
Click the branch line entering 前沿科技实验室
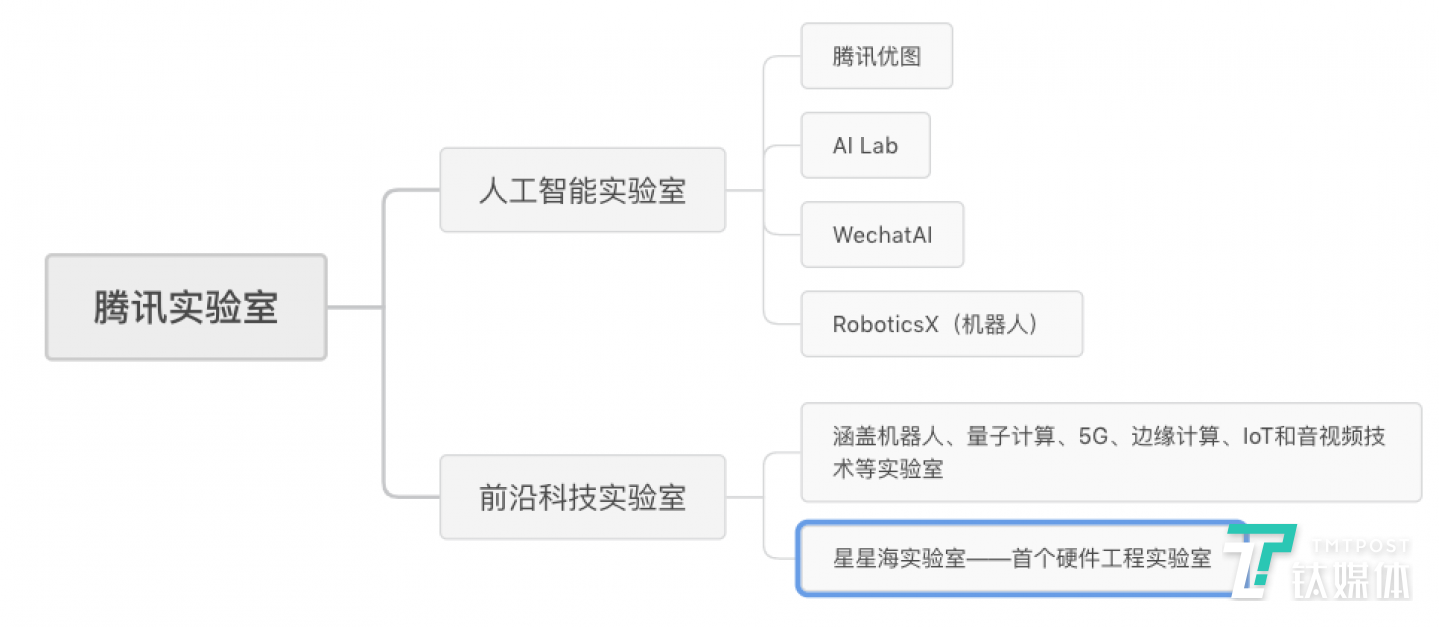click(x=410, y=497)
